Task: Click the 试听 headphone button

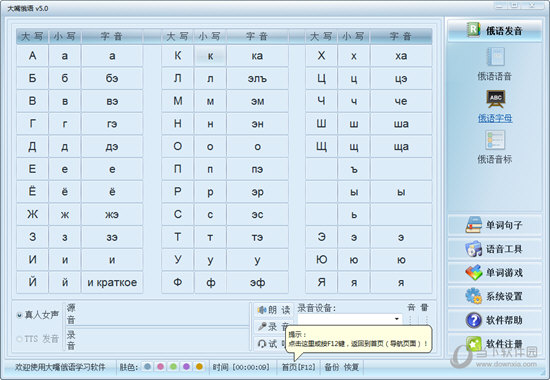Action: click(x=271, y=344)
